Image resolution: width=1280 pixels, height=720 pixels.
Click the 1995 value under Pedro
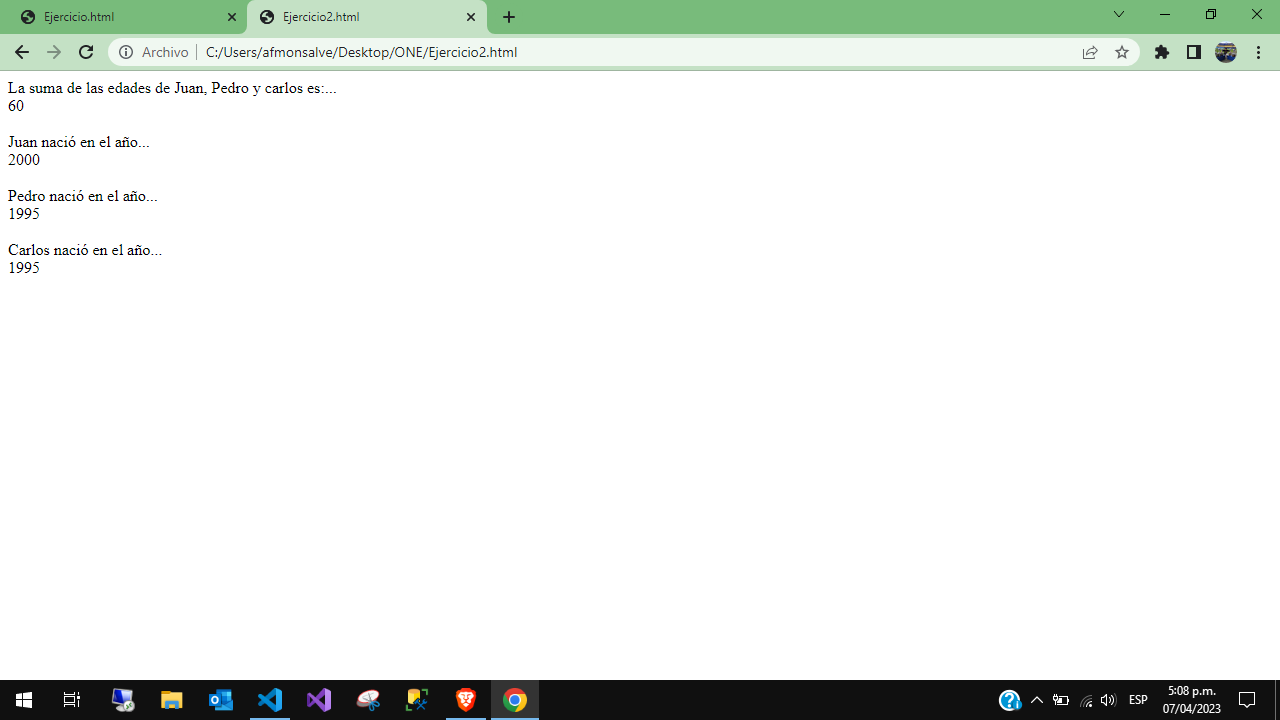[24, 214]
